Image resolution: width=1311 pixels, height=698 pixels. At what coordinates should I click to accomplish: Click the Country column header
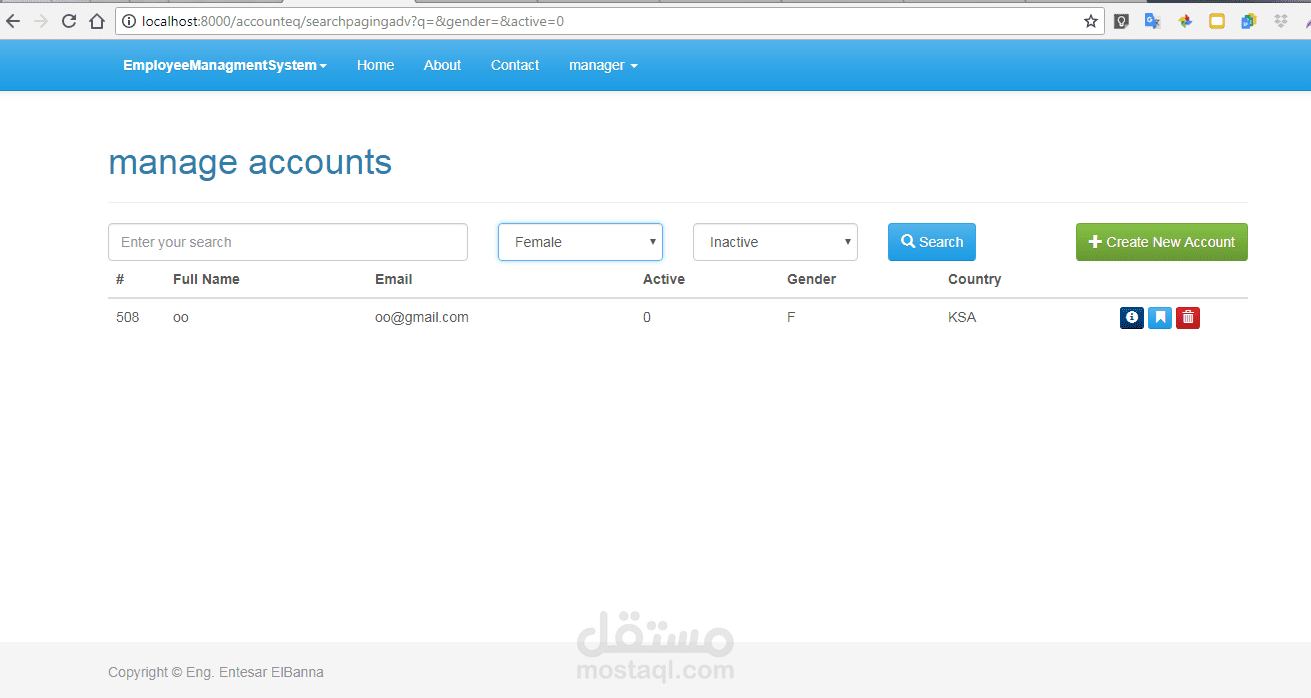[974, 279]
